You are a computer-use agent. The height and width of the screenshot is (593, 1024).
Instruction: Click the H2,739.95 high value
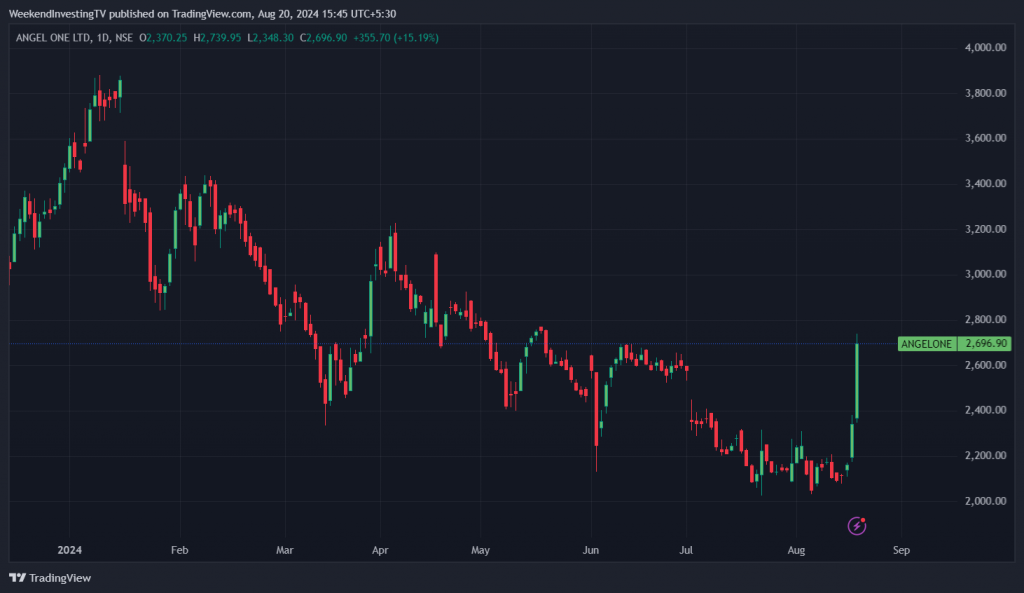(x=217, y=38)
